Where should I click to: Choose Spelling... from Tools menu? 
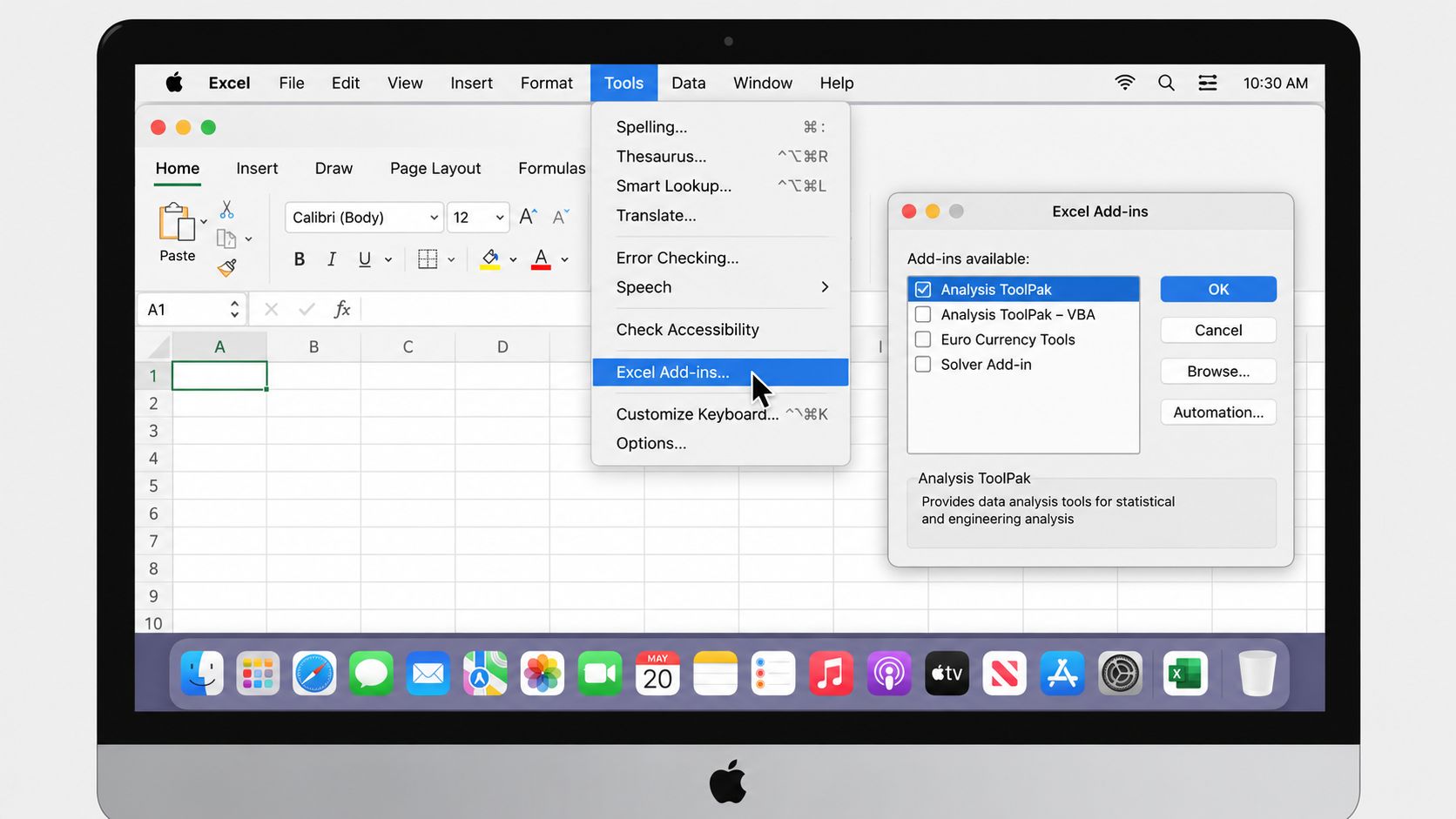coord(720,127)
